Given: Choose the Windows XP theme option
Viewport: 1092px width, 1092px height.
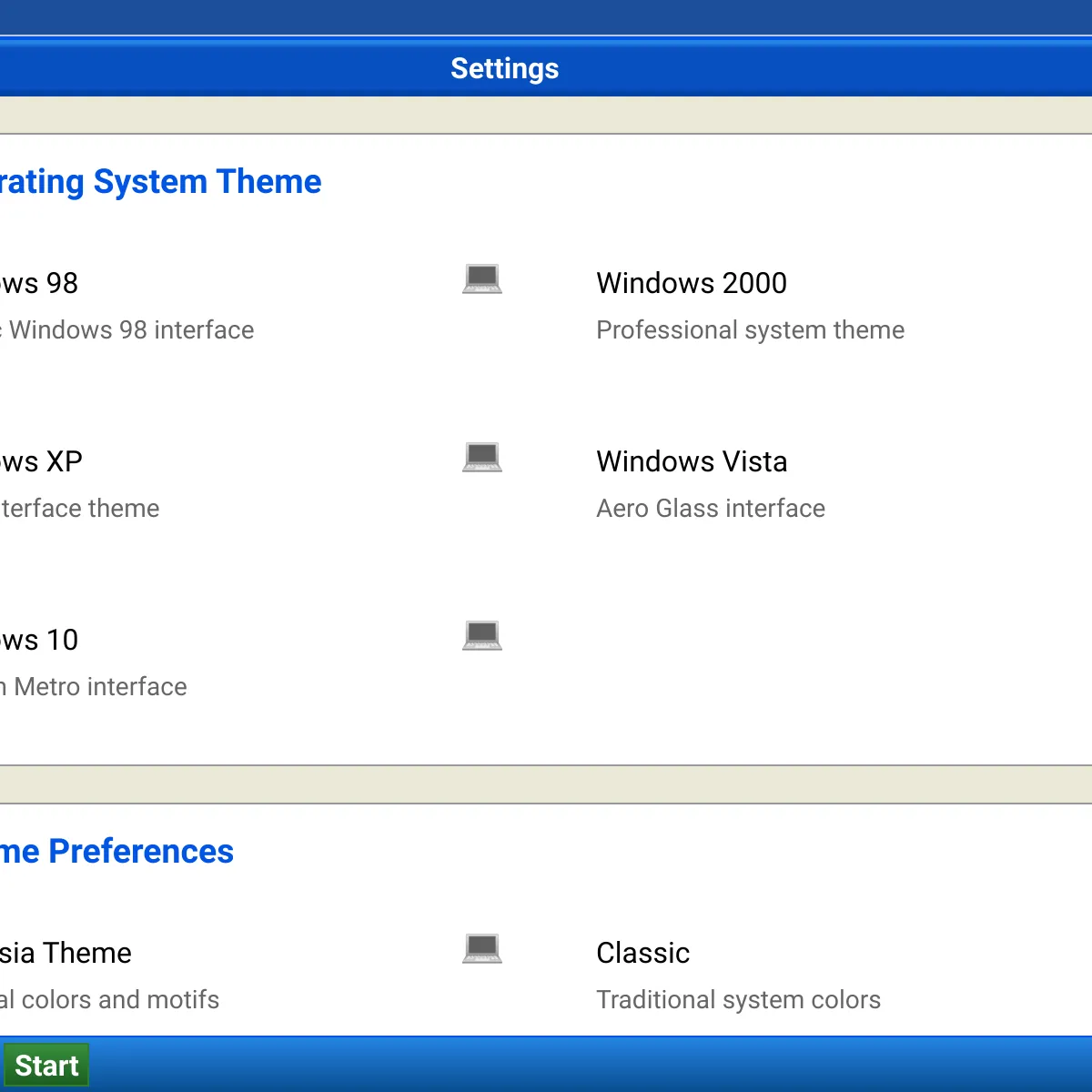Looking at the screenshot, I should coord(41,461).
